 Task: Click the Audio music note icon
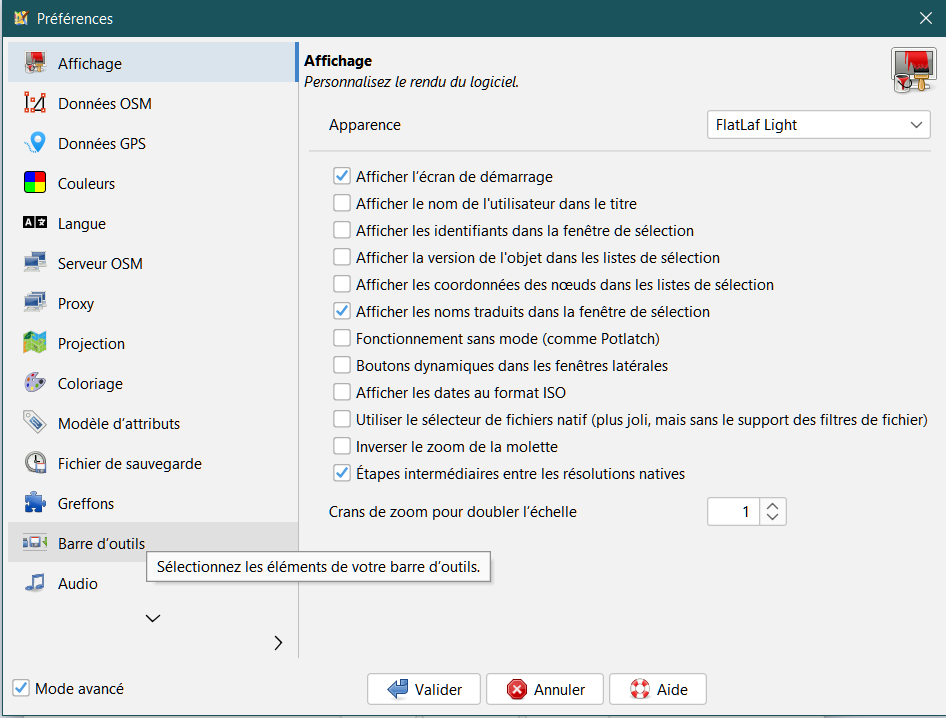35,583
